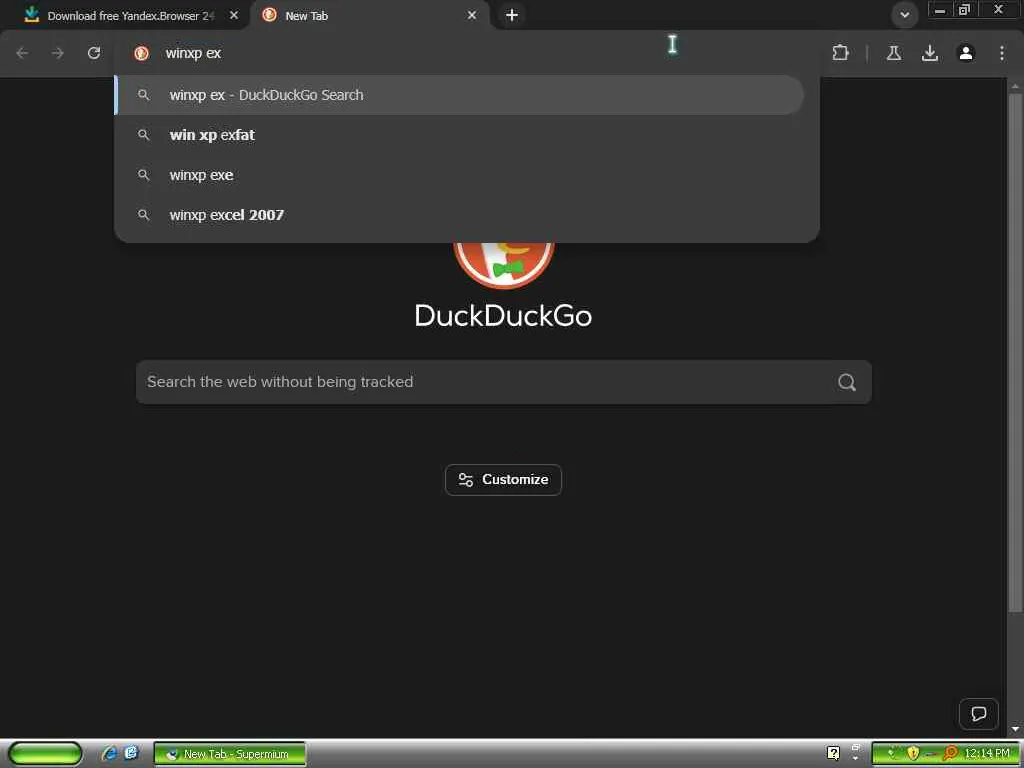Image resolution: width=1024 pixels, height=768 pixels.
Task: Click the help question mark tray icon
Action: pyautogui.click(x=833, y=754)
